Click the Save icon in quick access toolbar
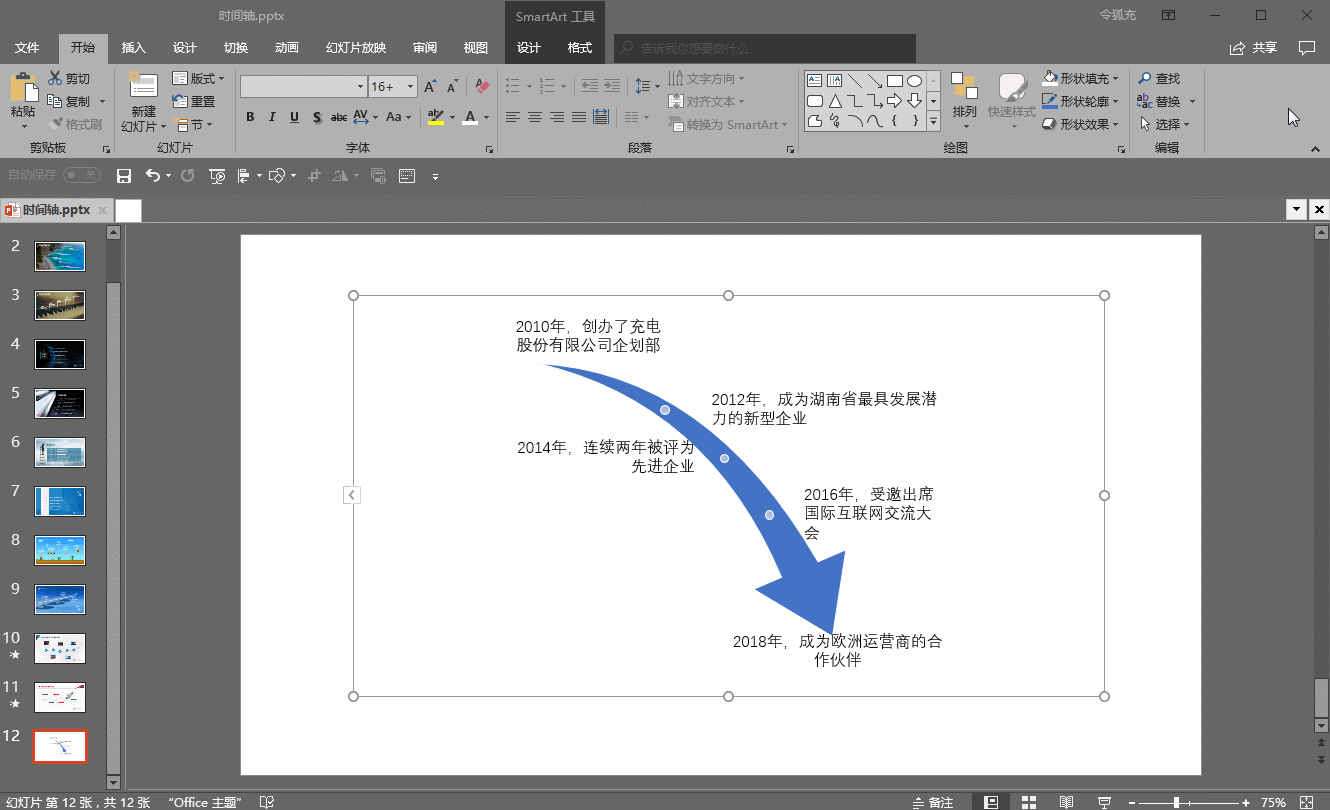Image resolution: width=1330 pixels, height=810 pixels. coord(124,176)
